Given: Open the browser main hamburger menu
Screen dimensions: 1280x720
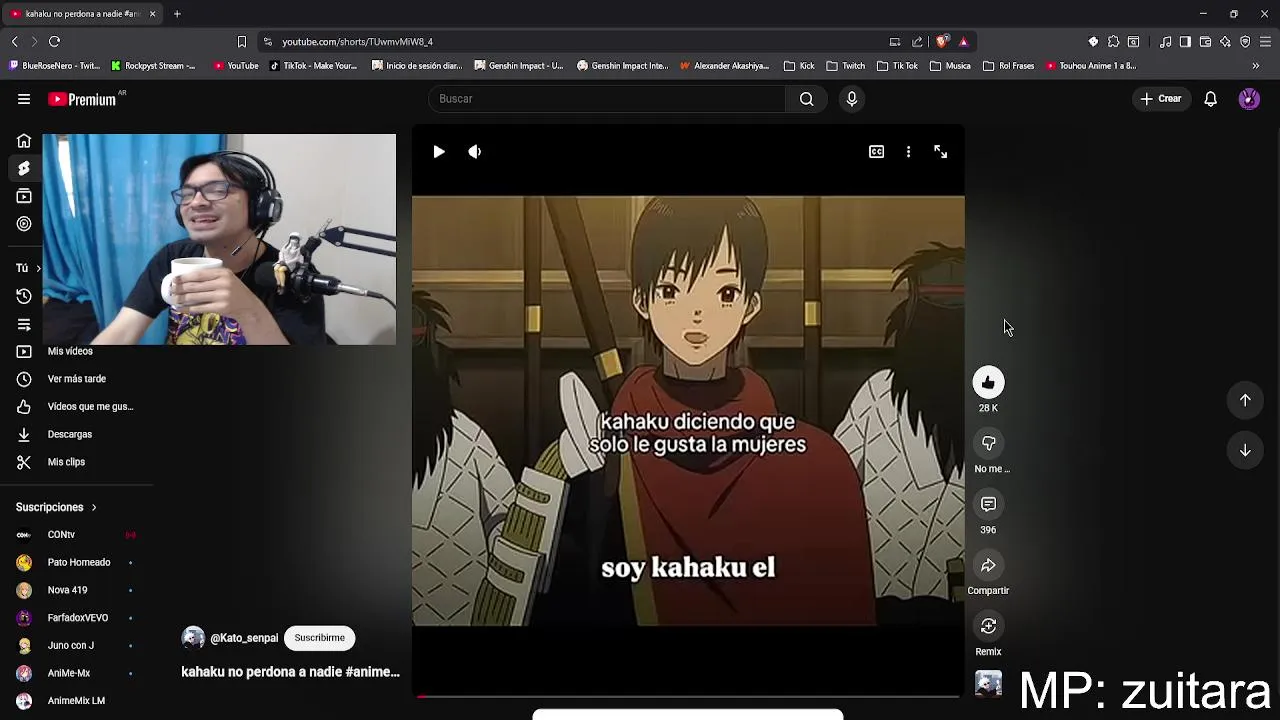Looking at the screenshot, I should pyautogui.click(x=1265, y=42).
